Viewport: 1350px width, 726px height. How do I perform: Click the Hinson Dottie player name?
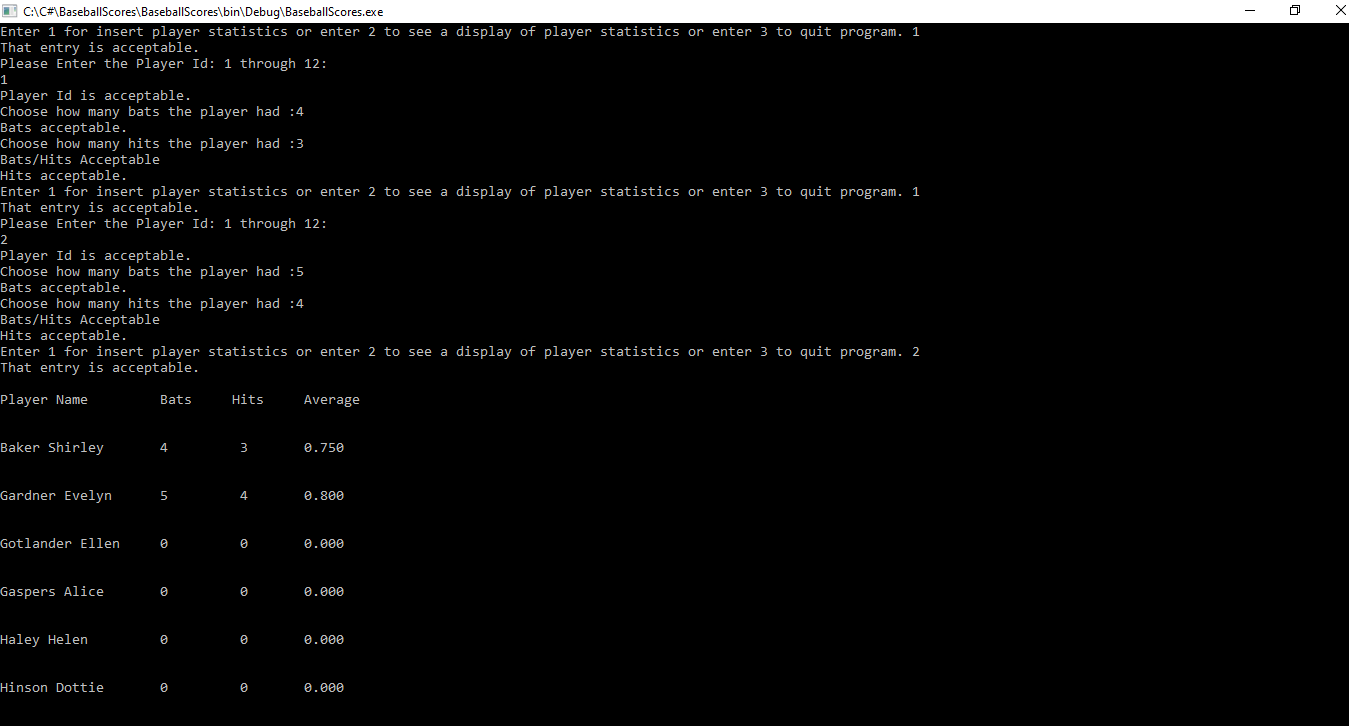[52, 688]
